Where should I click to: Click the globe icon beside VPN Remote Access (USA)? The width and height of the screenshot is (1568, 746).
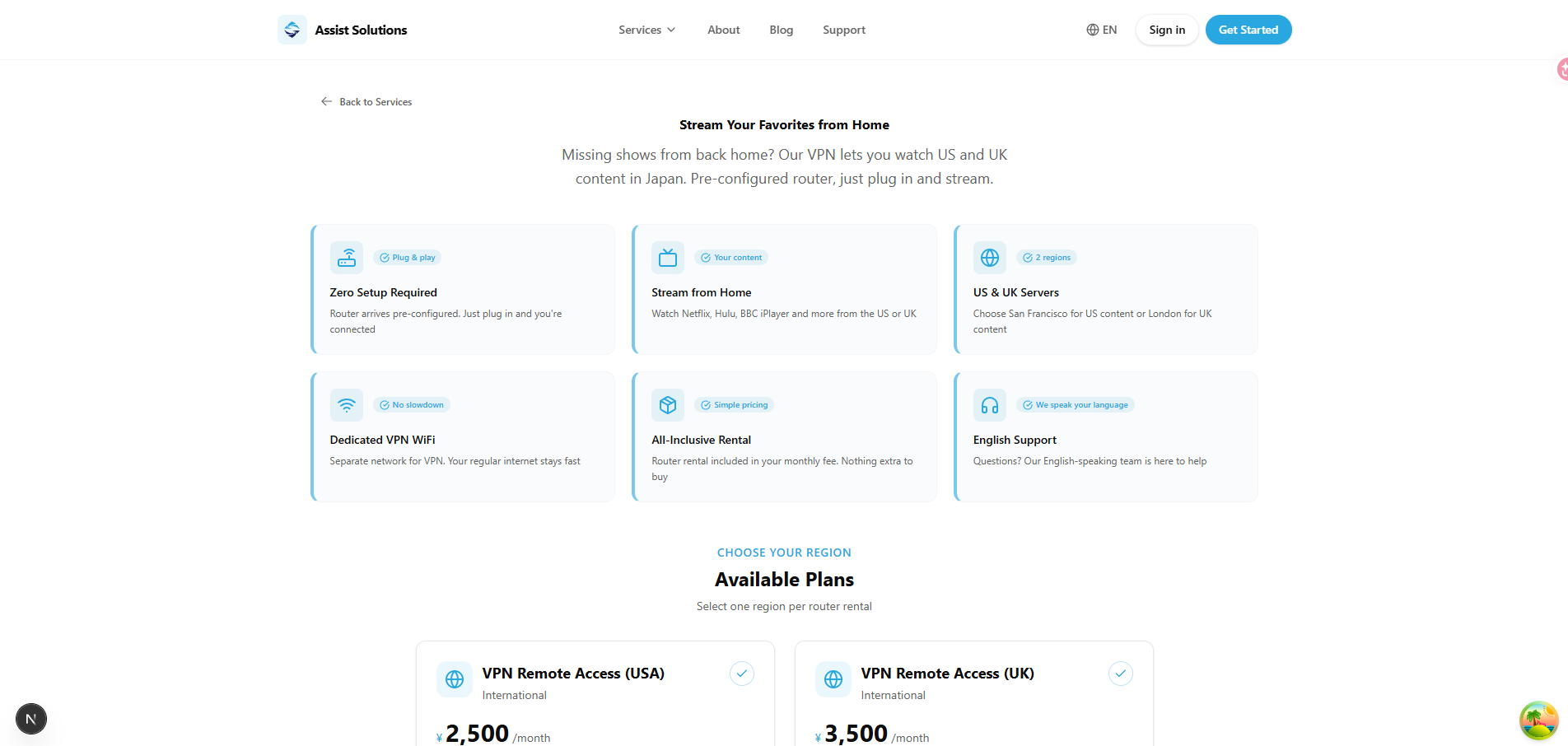(455, 679)
